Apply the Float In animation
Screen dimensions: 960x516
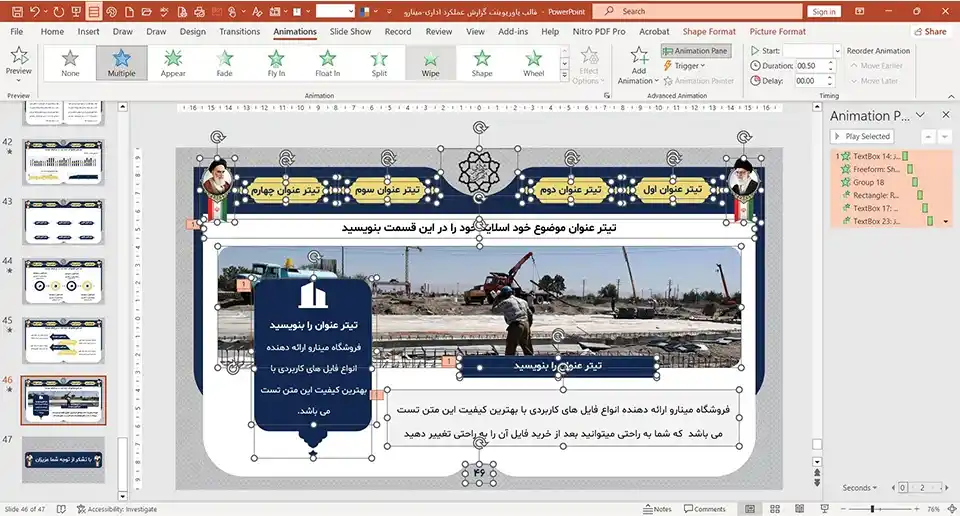[328, 63]
